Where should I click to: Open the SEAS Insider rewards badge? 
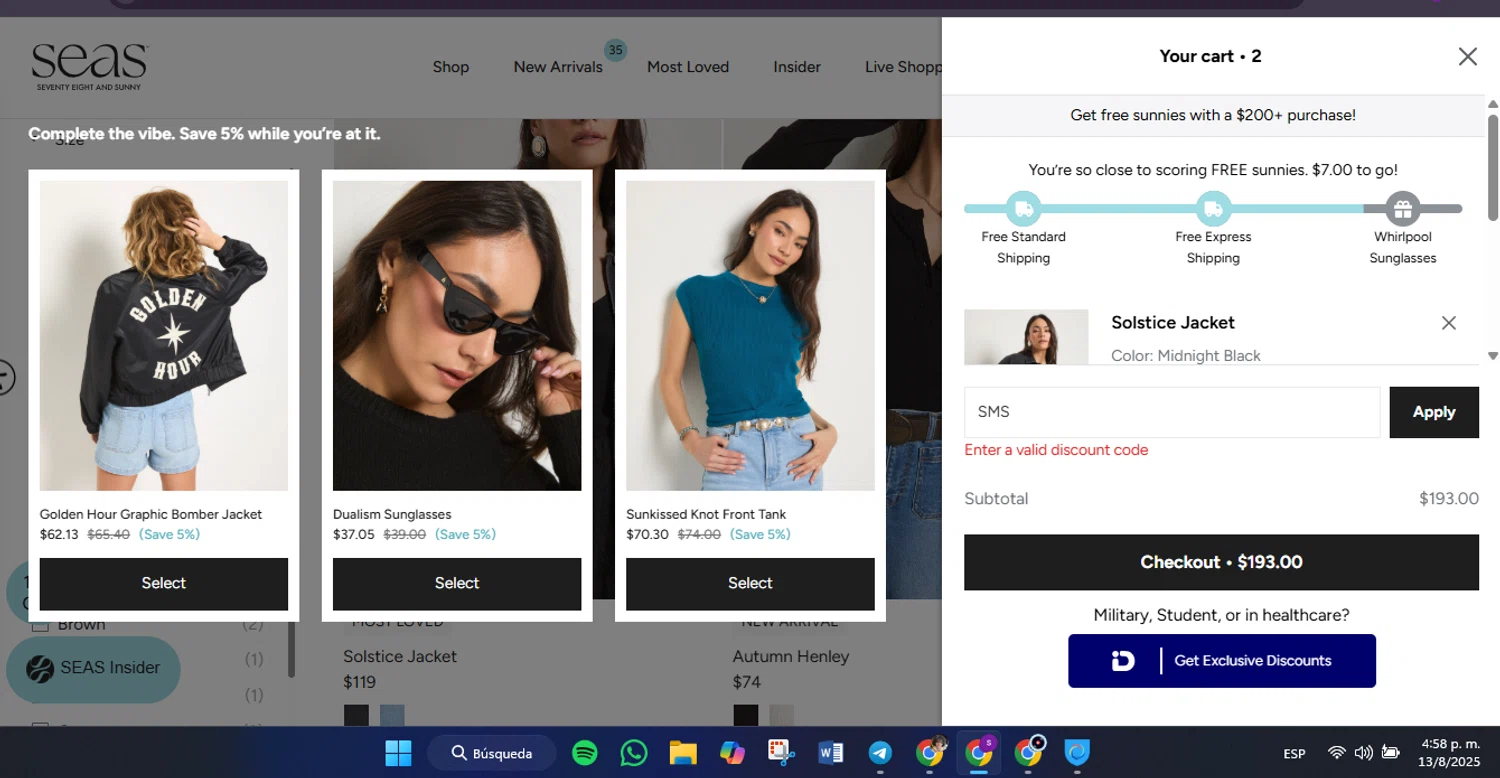click(x=93, y=668)
